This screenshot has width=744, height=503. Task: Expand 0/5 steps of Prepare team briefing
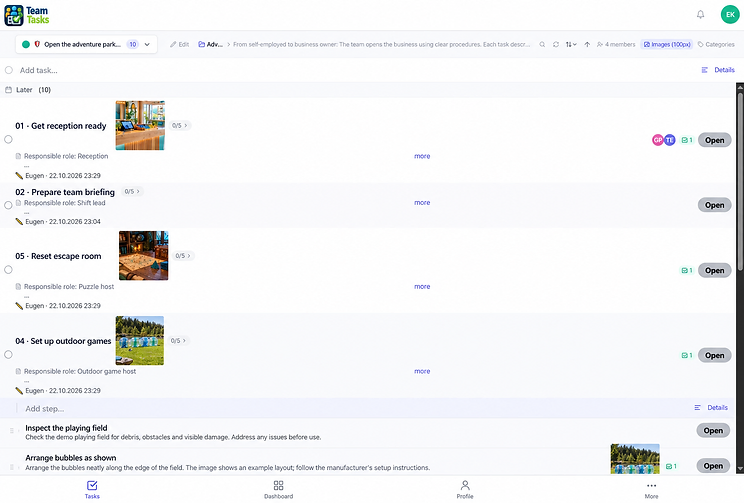(x=132, y=192)
